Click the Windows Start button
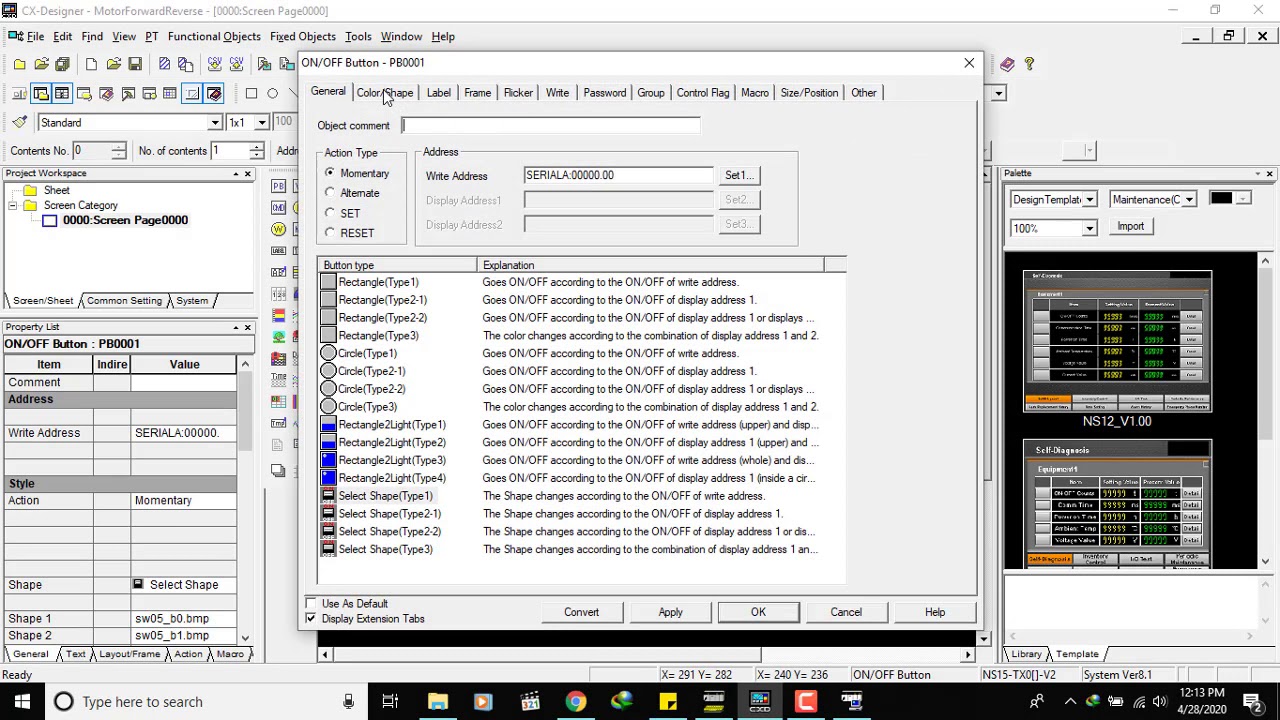Image resolution: width=1280 pixels, height=720 pixels. [22, 701]
